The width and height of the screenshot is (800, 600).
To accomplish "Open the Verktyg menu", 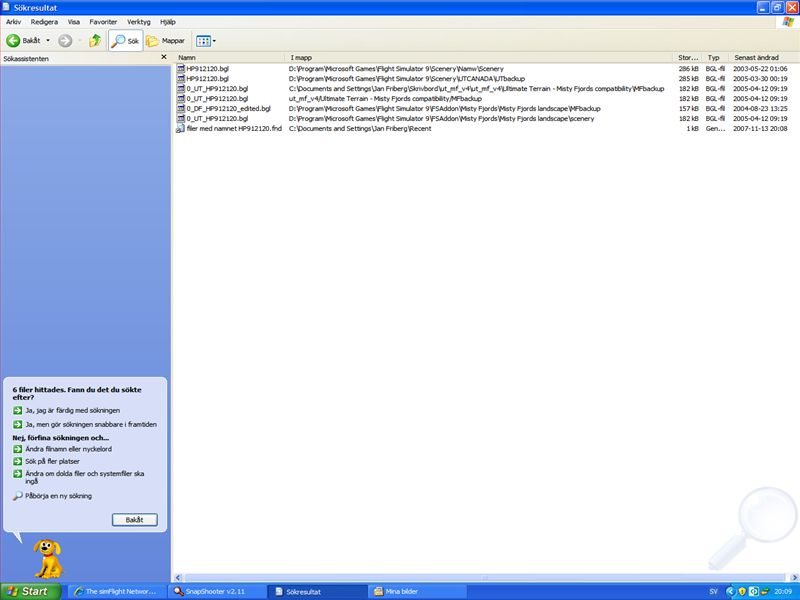I will (139, 22).
